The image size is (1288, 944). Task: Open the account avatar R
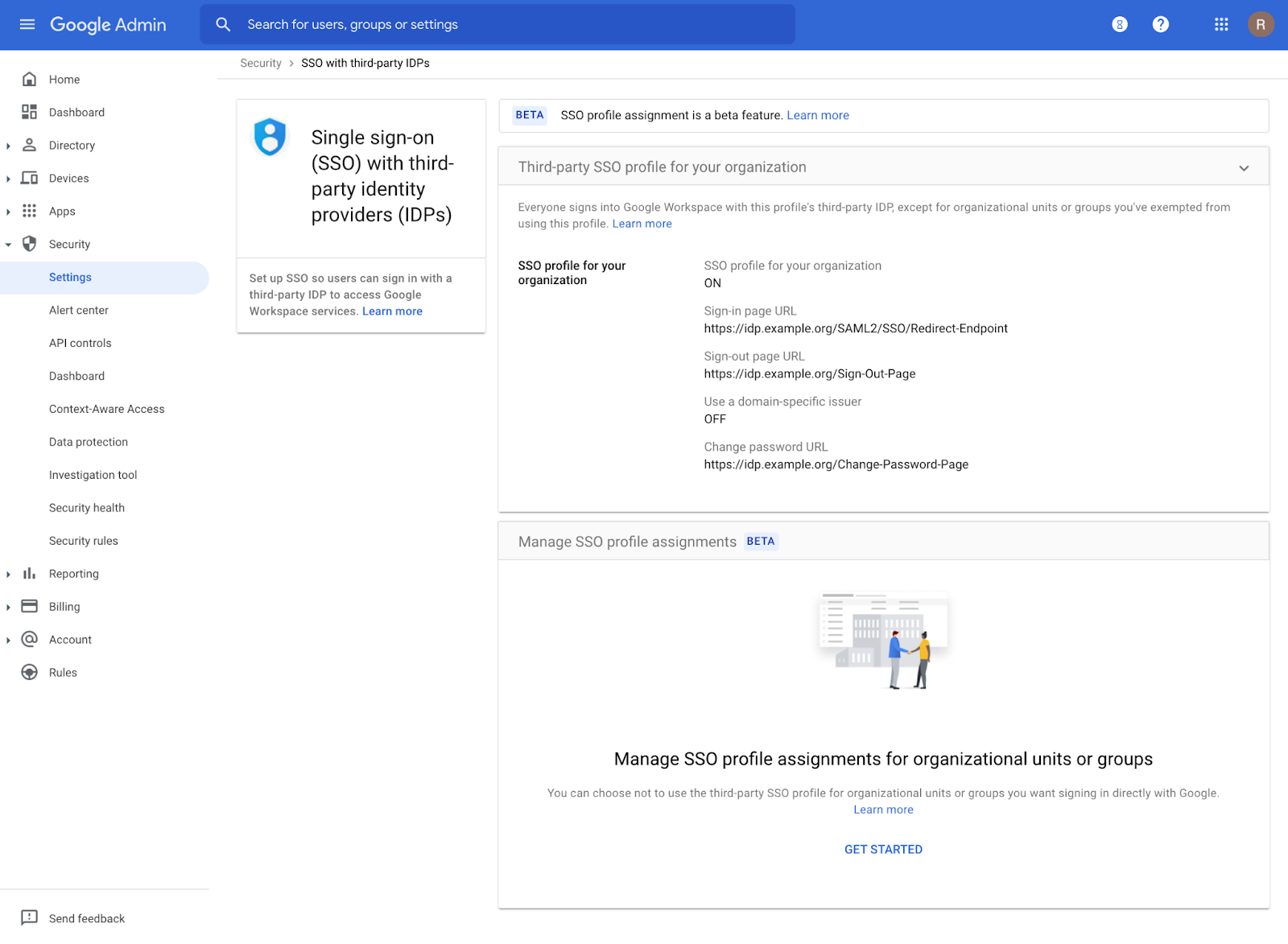coord(1261,24)
